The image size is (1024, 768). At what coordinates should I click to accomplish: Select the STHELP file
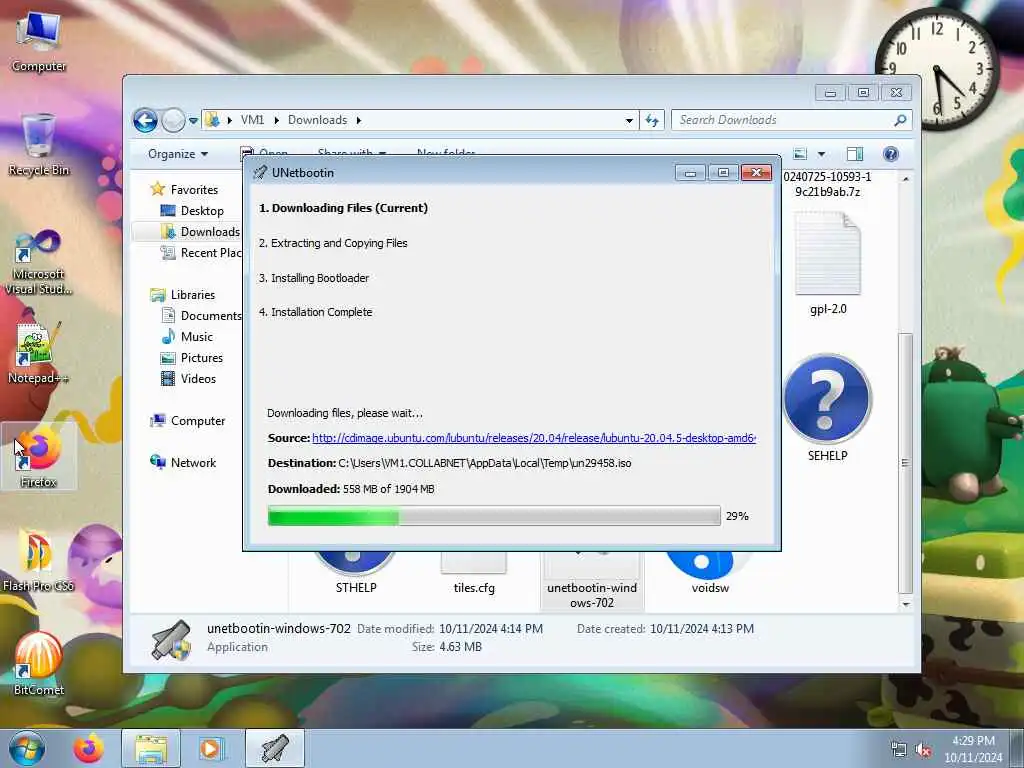click(356, 573)
